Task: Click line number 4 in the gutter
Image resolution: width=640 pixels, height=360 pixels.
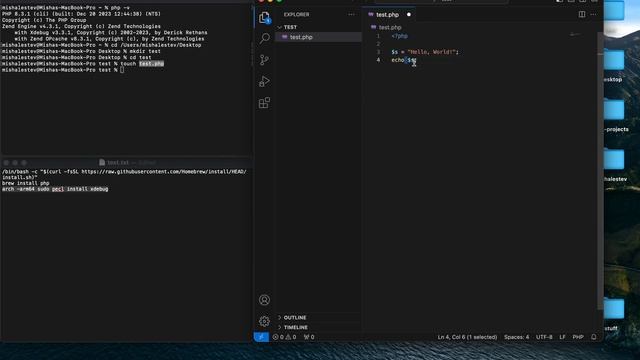Action: [x=378, y=60]
